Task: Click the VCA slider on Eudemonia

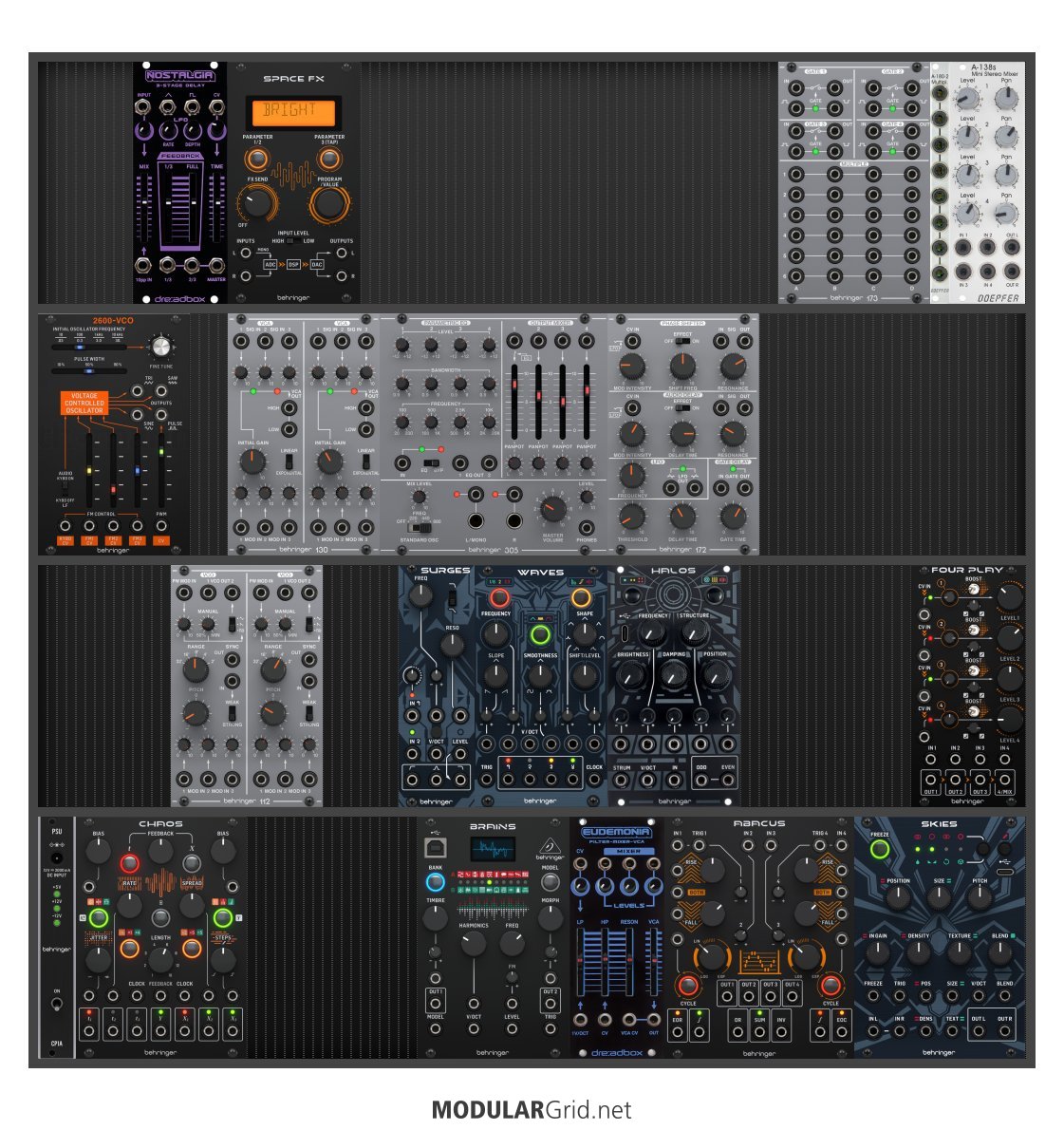Action: 653,961
